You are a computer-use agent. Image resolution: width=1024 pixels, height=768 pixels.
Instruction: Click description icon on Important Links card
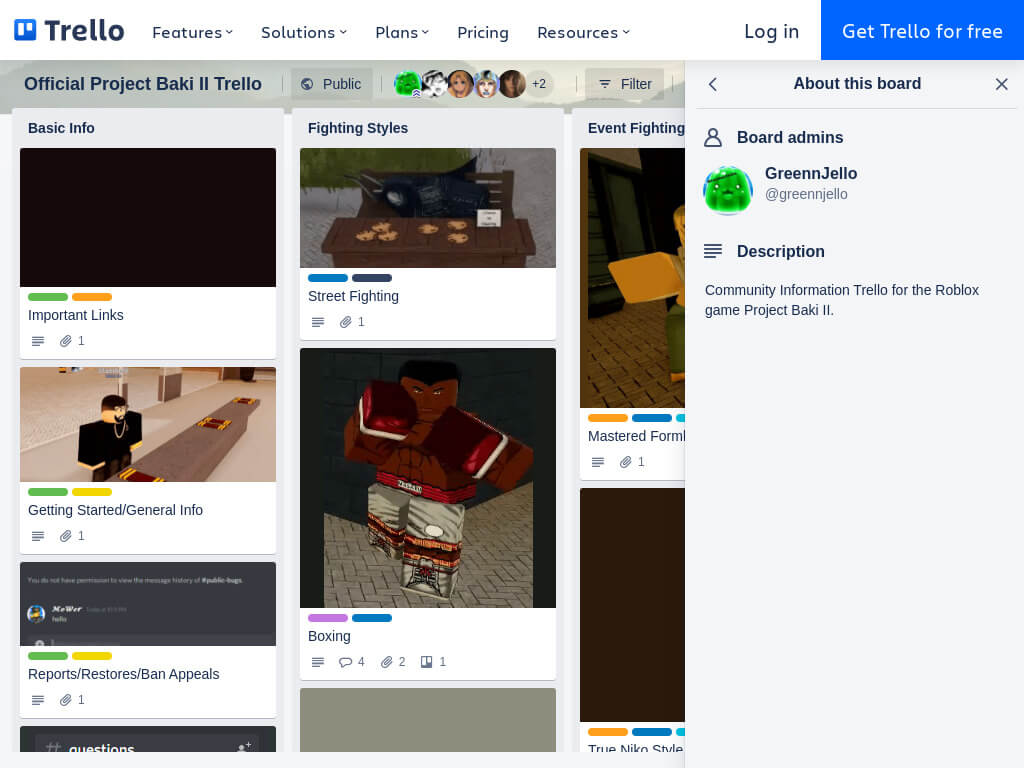(38, 341)
